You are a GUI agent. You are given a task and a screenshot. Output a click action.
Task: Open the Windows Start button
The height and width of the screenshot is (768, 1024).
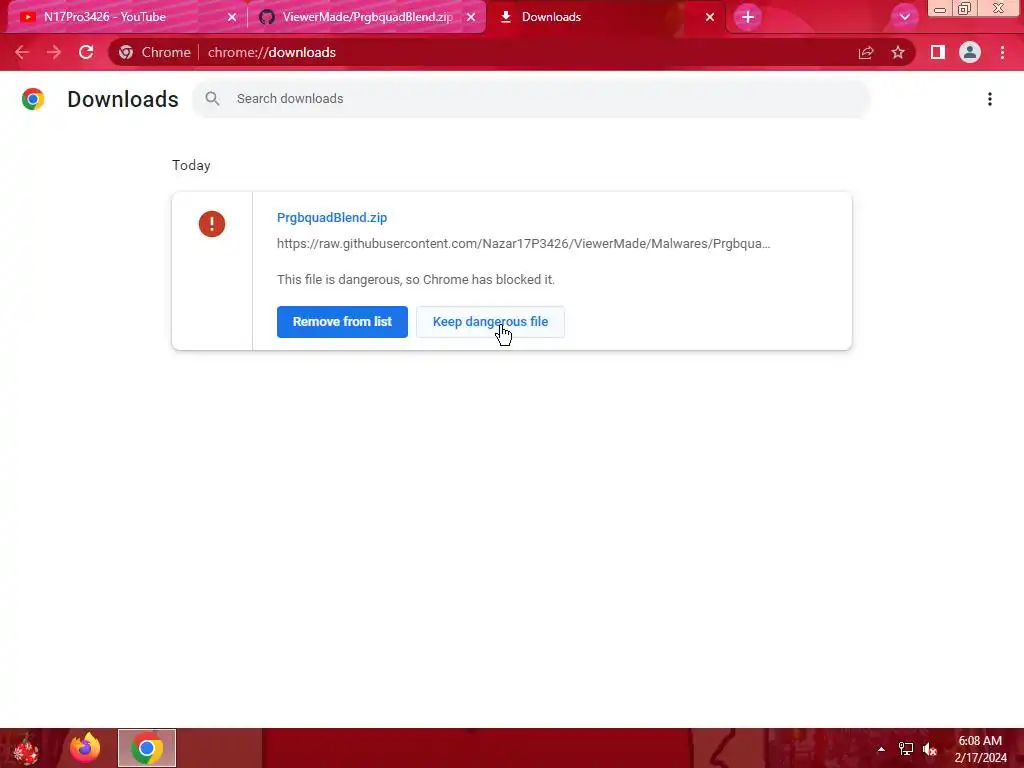26,748
